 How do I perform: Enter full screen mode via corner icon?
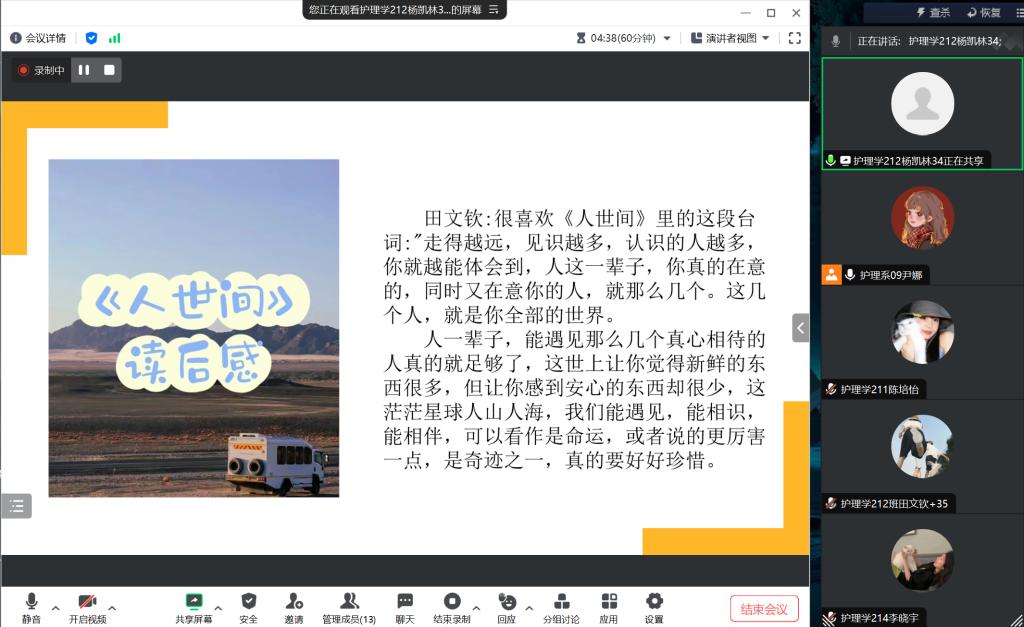coord(795,38)
